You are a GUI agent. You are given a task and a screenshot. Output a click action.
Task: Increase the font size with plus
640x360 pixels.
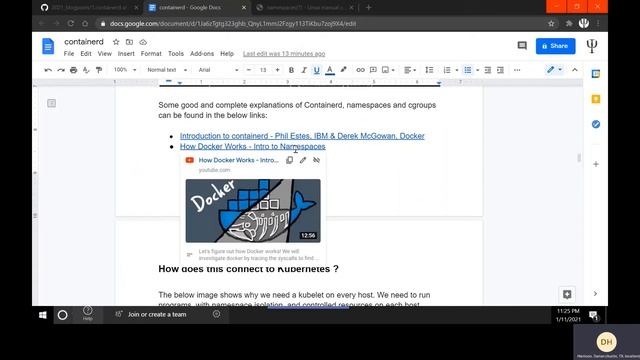point(278,70)
